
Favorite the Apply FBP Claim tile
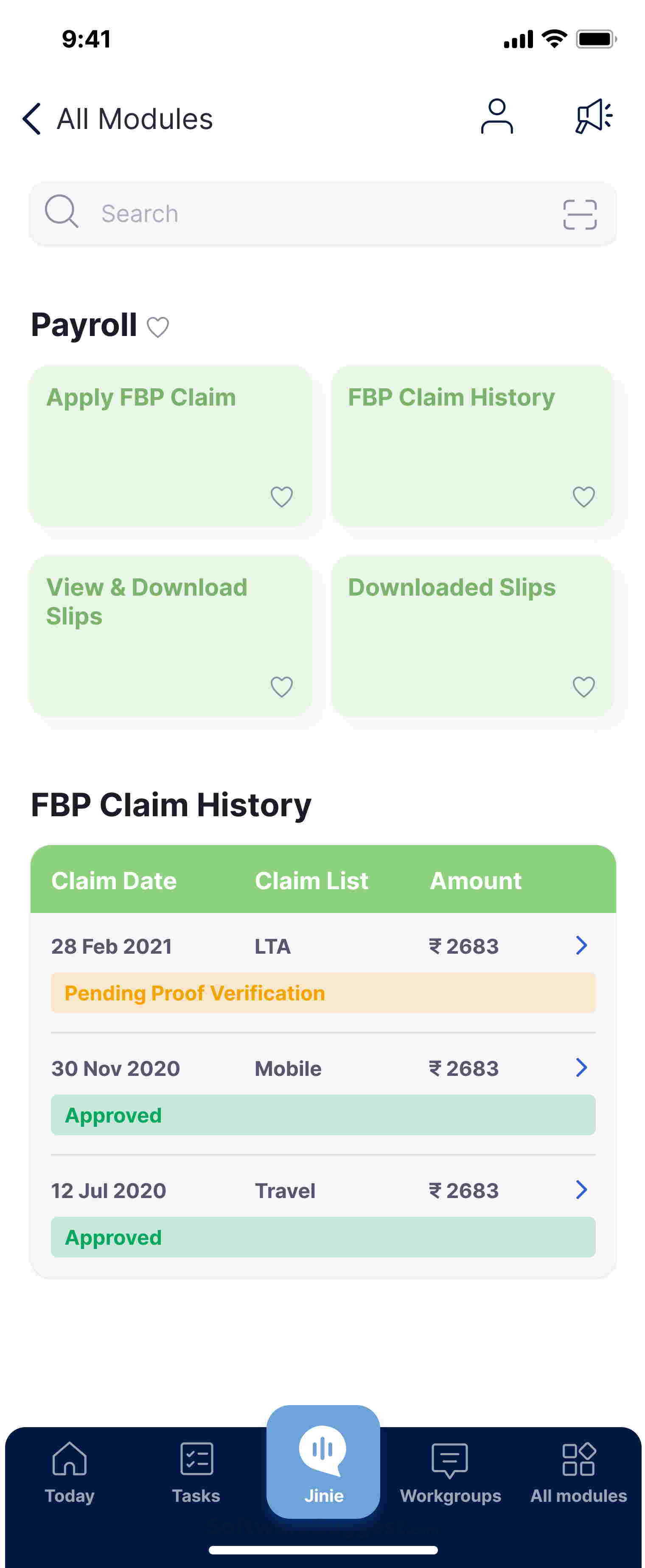(x=282, y=497)
